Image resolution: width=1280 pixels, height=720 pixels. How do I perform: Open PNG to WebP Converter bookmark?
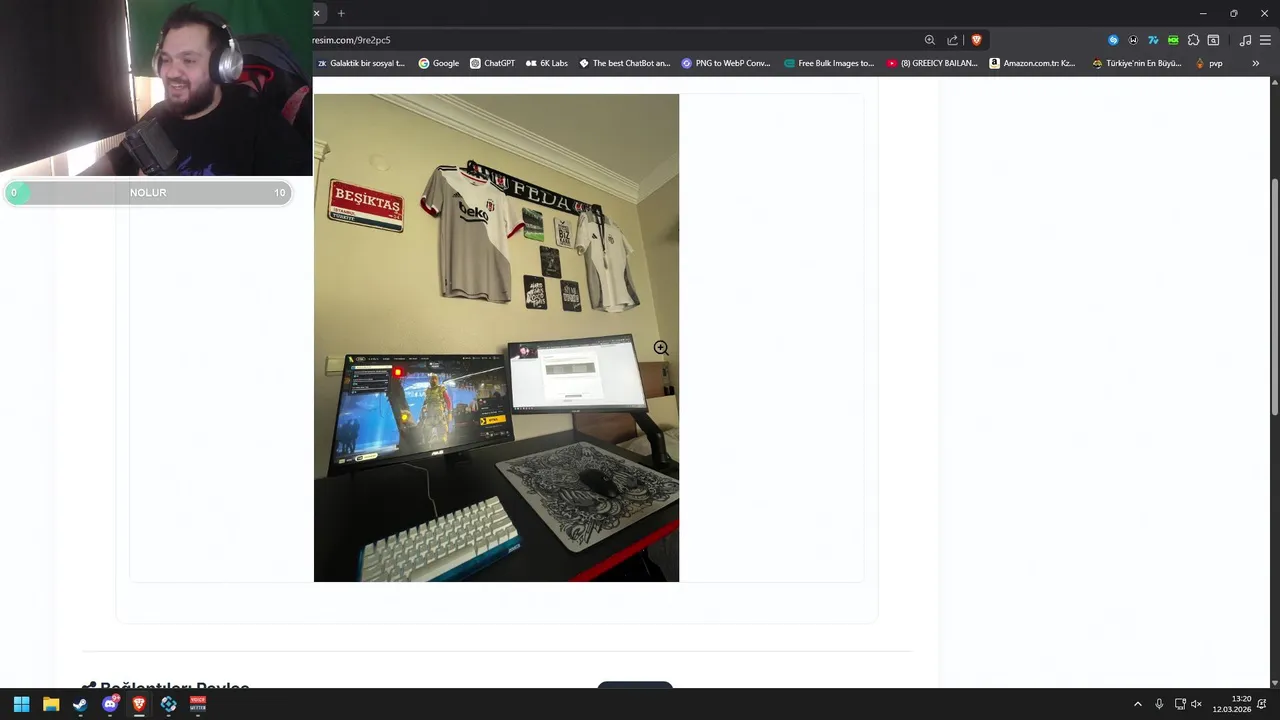pyautogui.click(x=726, y=63)
